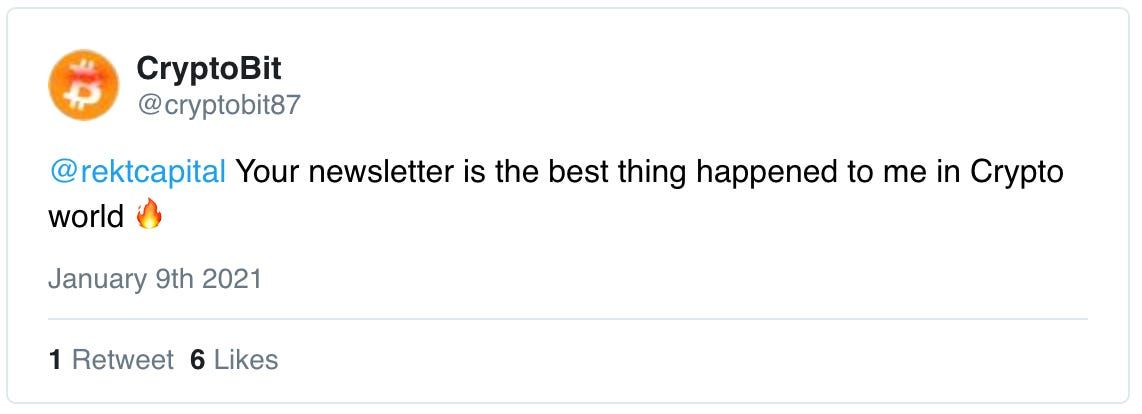Open the @cryptobit87 handle
This screenshot has width=1142, height=414.
[x=217, y=105]
